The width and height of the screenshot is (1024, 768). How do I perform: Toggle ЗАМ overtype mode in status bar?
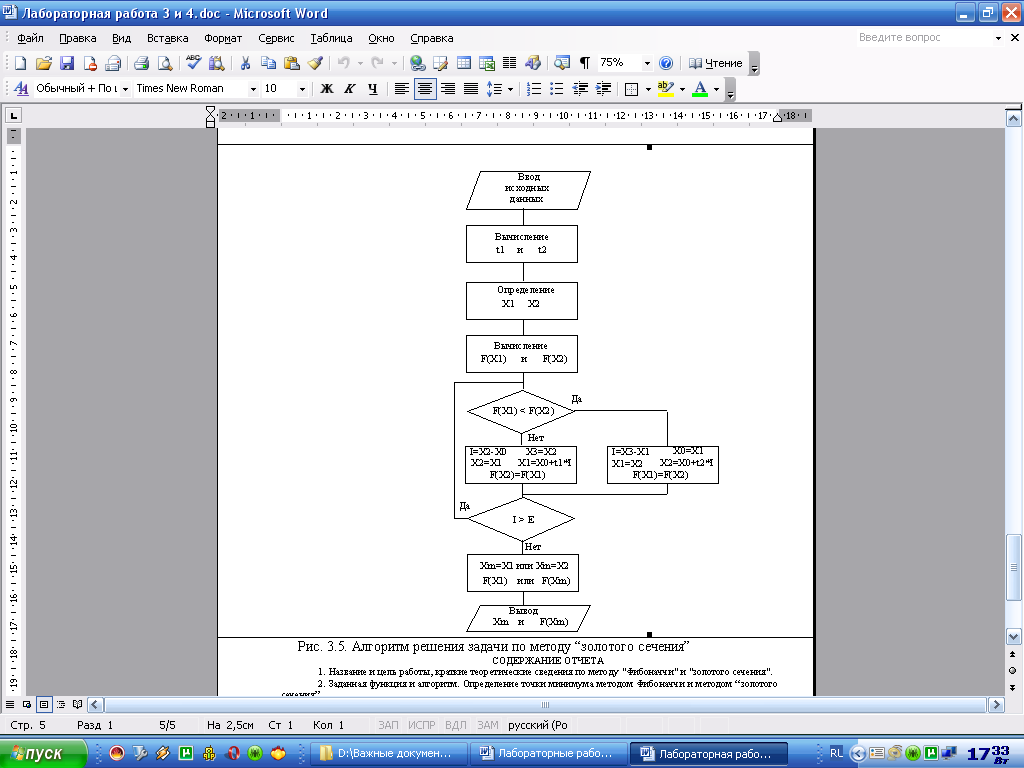tap(487, 725)
